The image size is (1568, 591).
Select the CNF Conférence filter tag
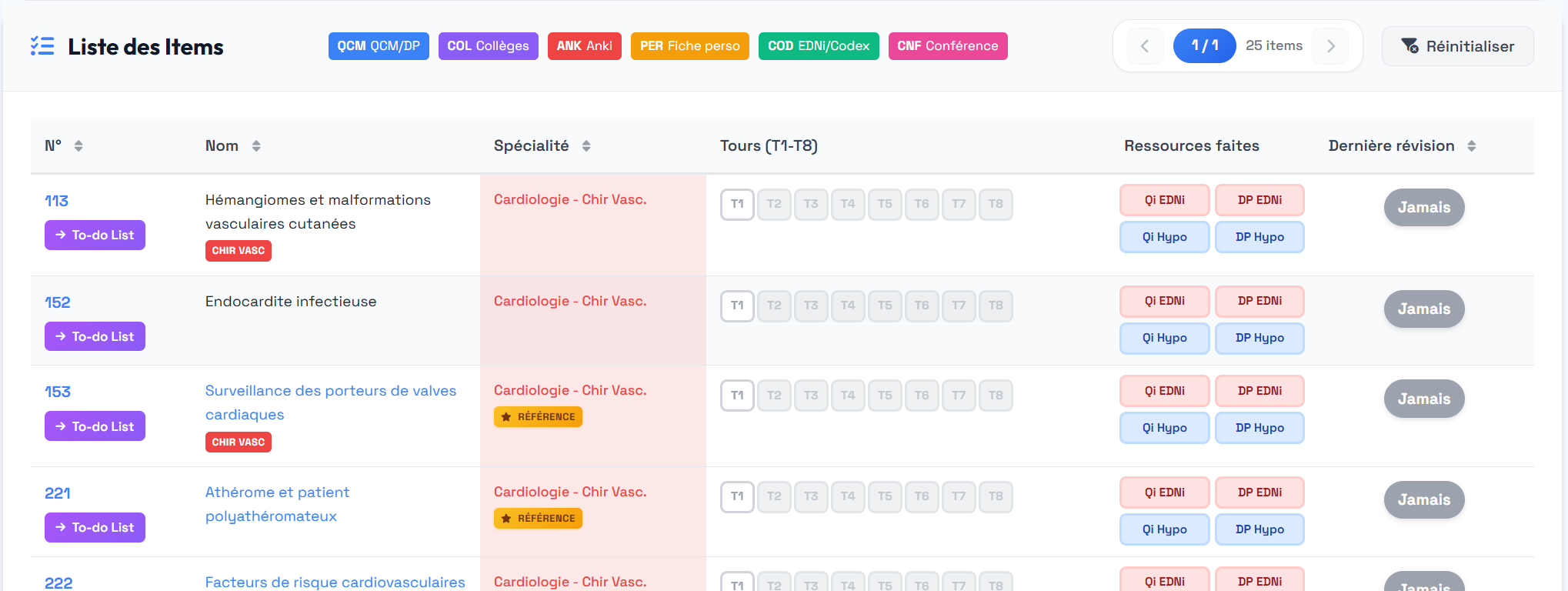point(947,46)
